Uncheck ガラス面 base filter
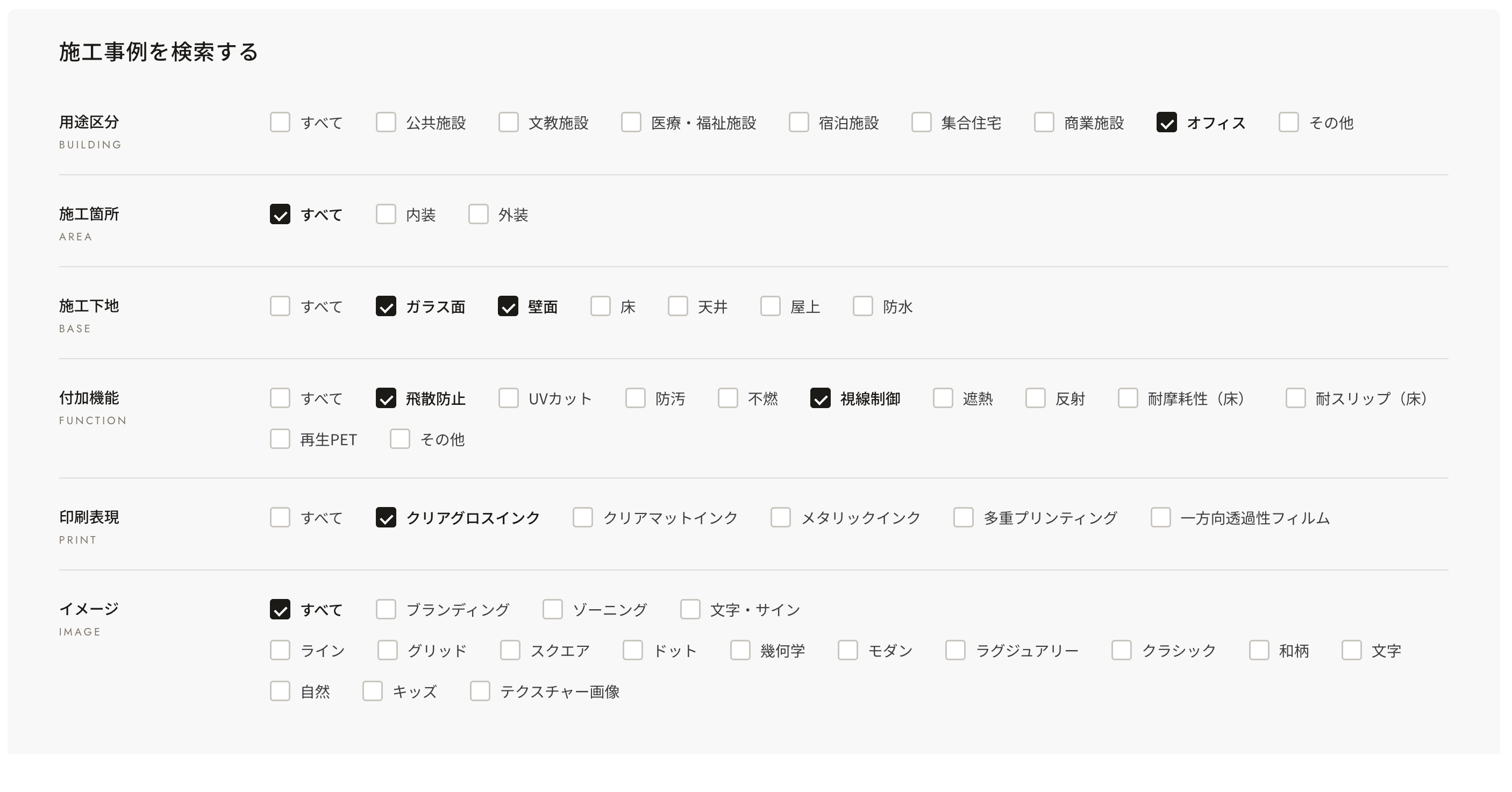Viewport: 1512px width, 792px height. point(386,306)
